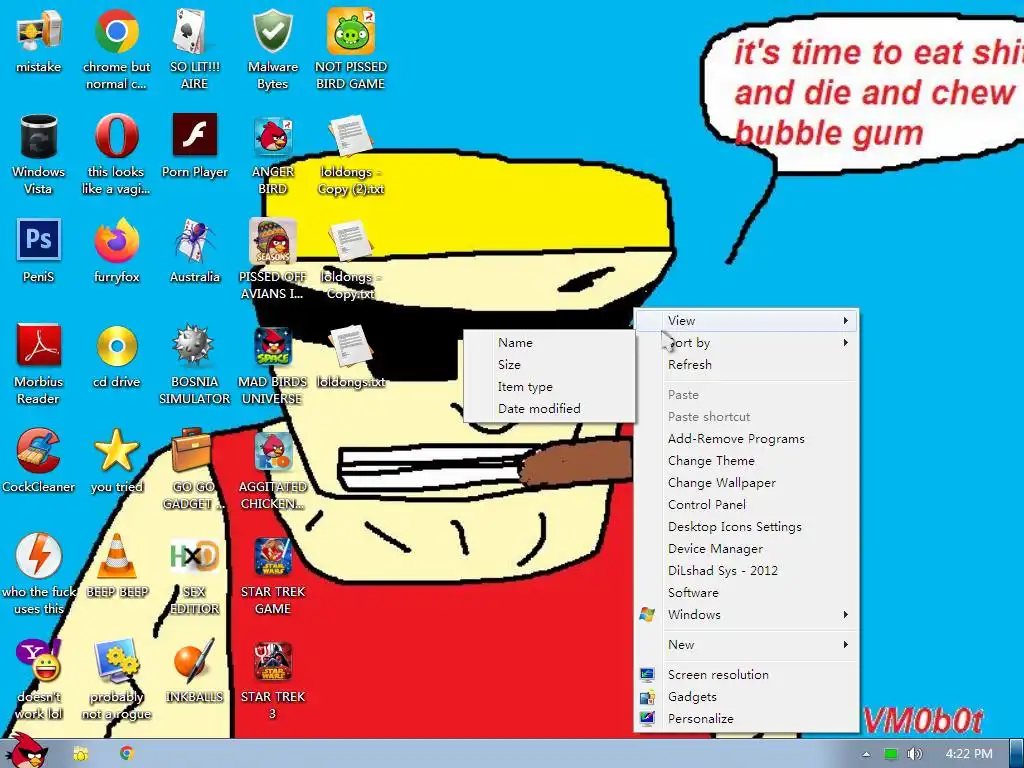The image size is (1024, 768).
Task: Choose Change Theme in context menu
Action: pos(746,461)
